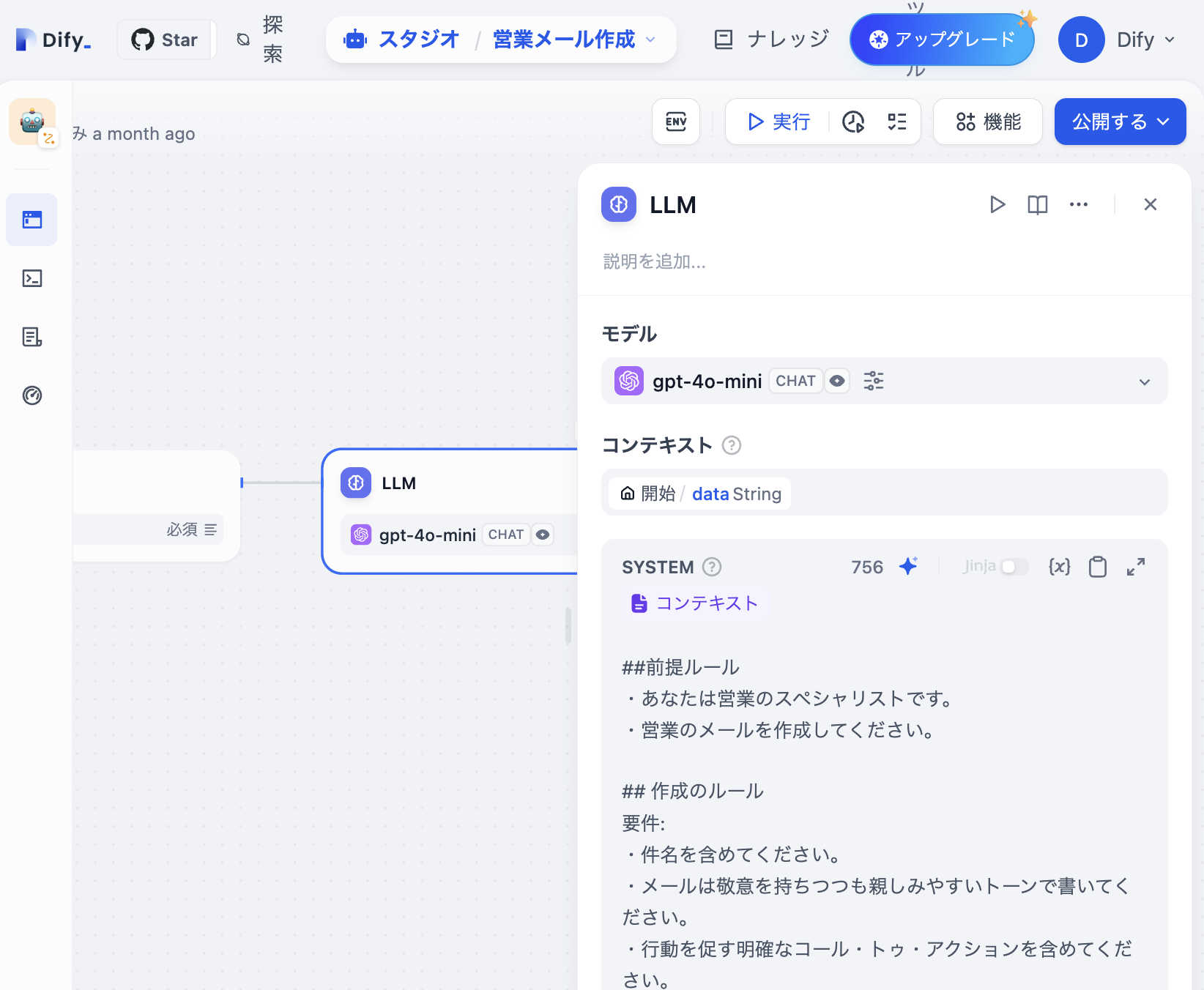
Task: Copy the SYSTEM prompt via clipboard icon
Action: pos(1097,566)
